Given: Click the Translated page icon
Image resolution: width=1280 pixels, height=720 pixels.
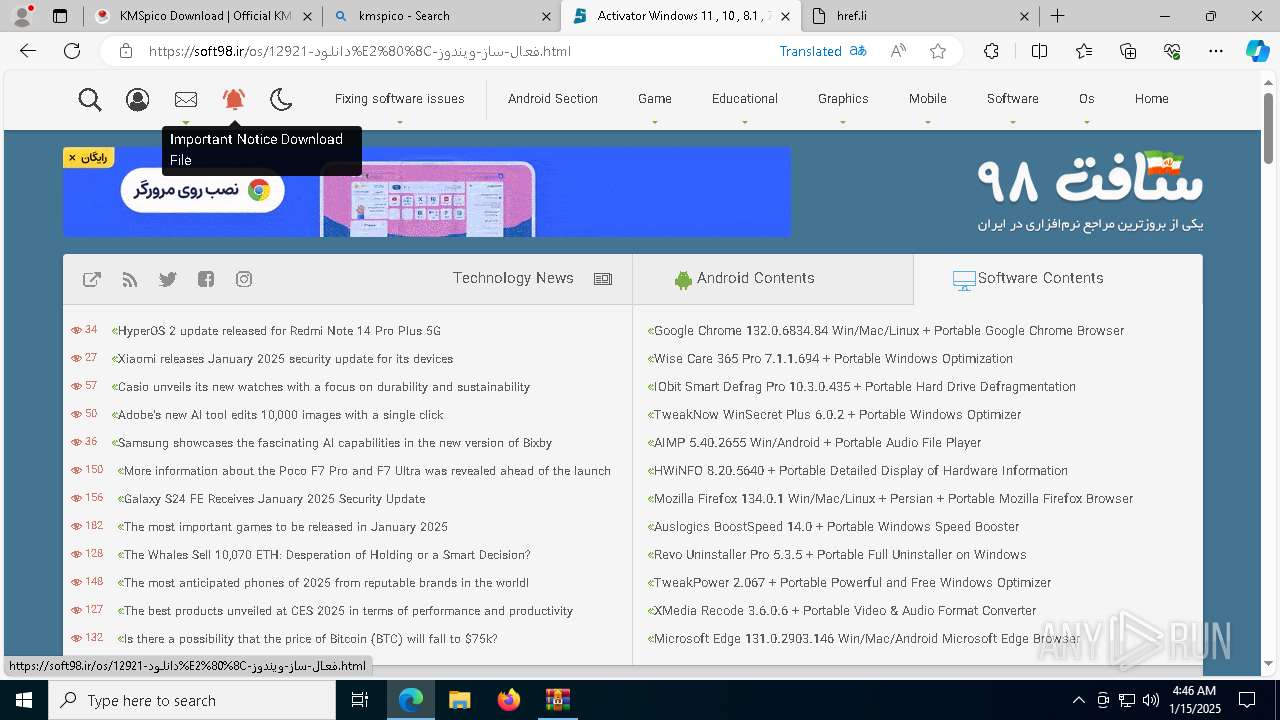Looking at the screenshot, I should pyautogui.click(x=858, y=51).
